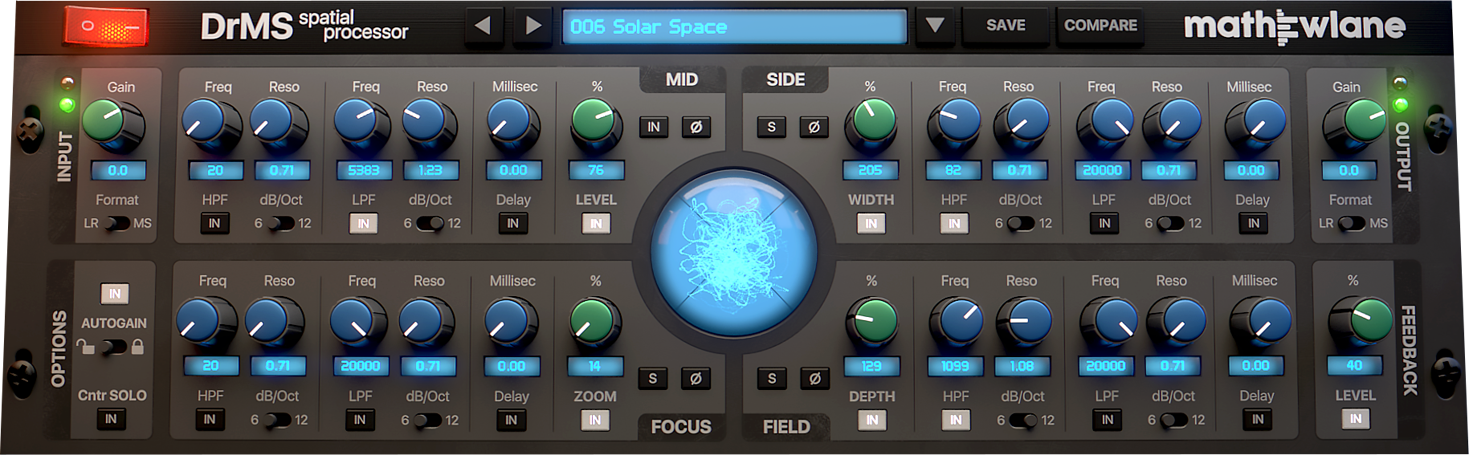Screen dimensions: 1469x455
Task: Go to previous preset with left arrow
Action: (484, 26)
